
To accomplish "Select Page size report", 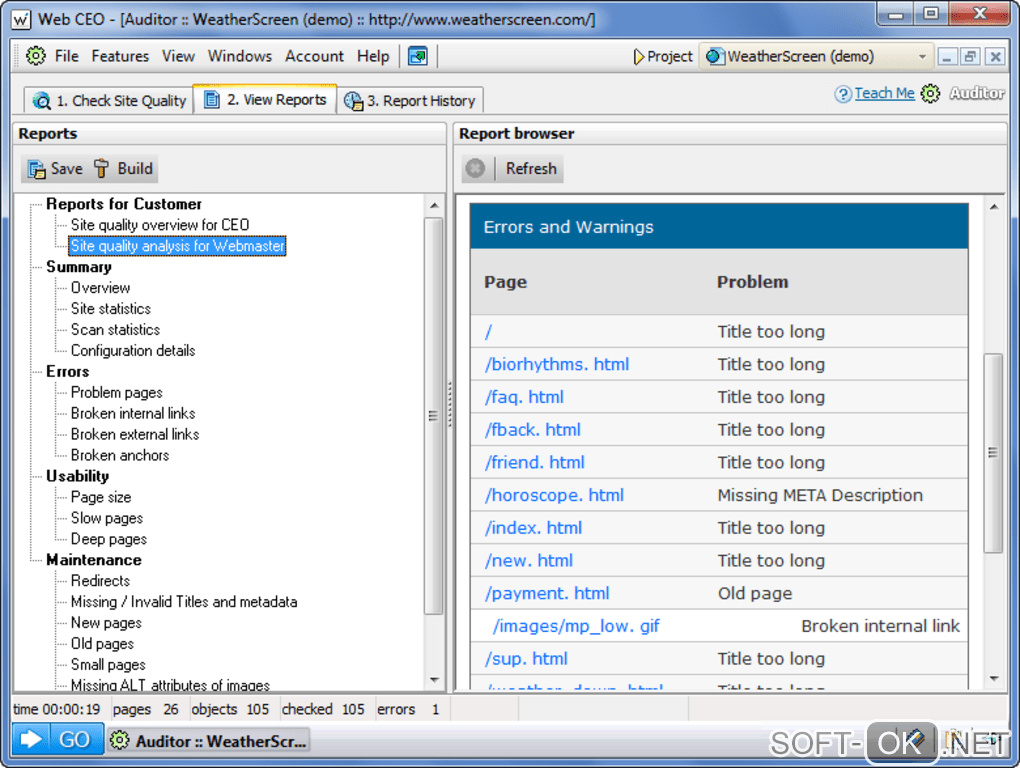I will (x=101, y=497).
